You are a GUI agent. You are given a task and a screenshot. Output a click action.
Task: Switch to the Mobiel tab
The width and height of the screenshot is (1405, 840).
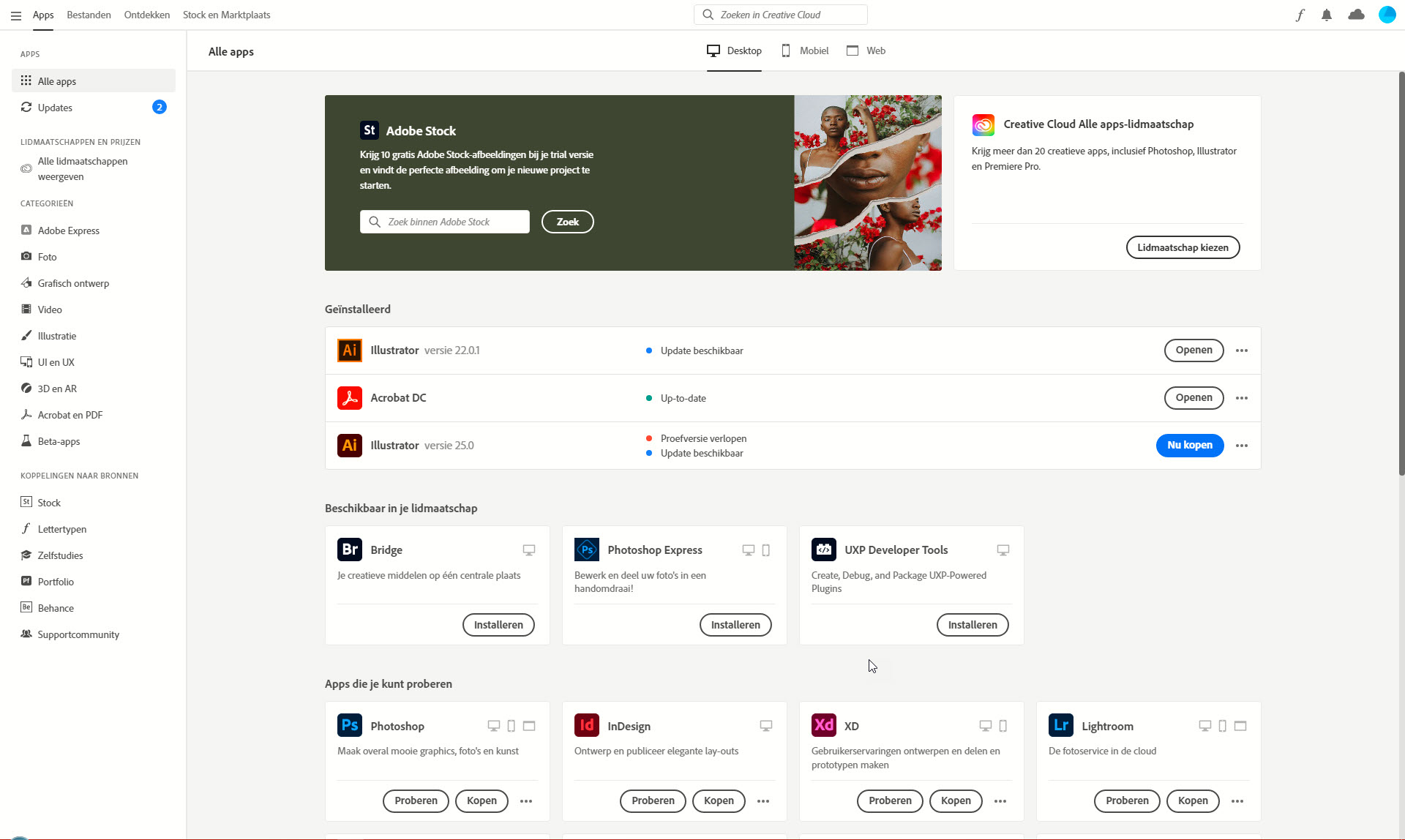point(804,51)
